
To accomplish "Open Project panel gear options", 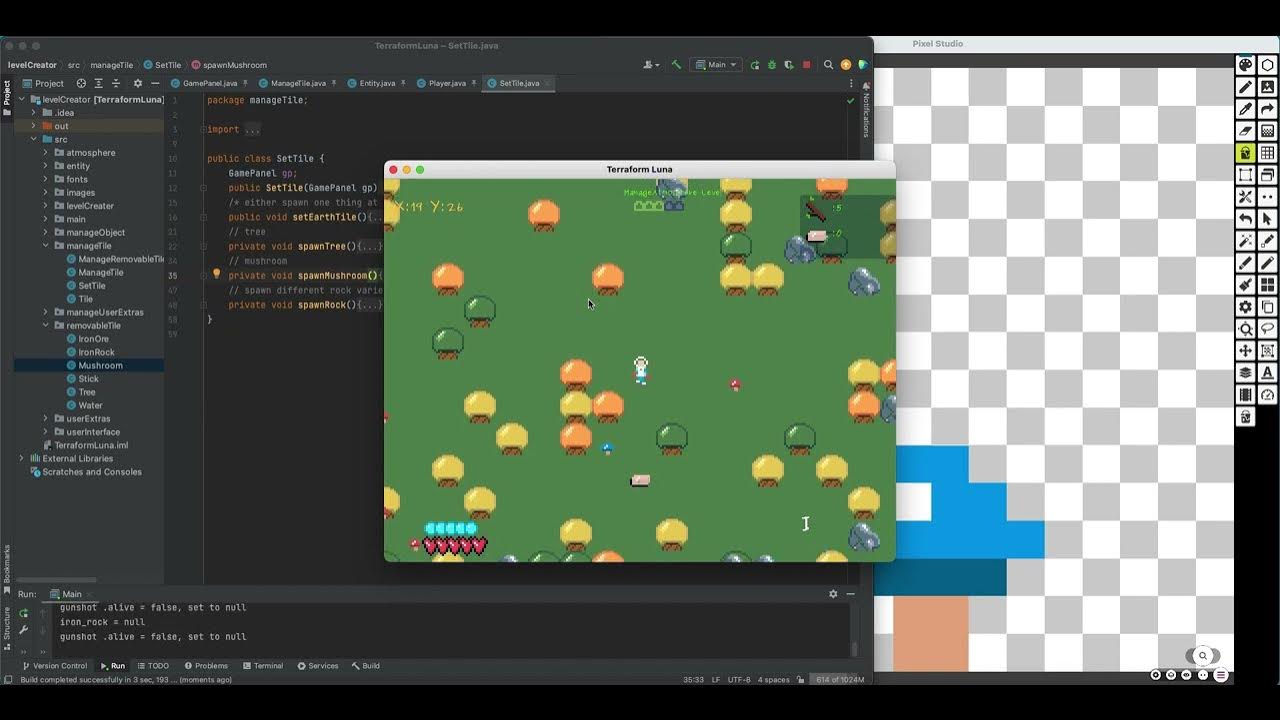I will coord(137,83).
